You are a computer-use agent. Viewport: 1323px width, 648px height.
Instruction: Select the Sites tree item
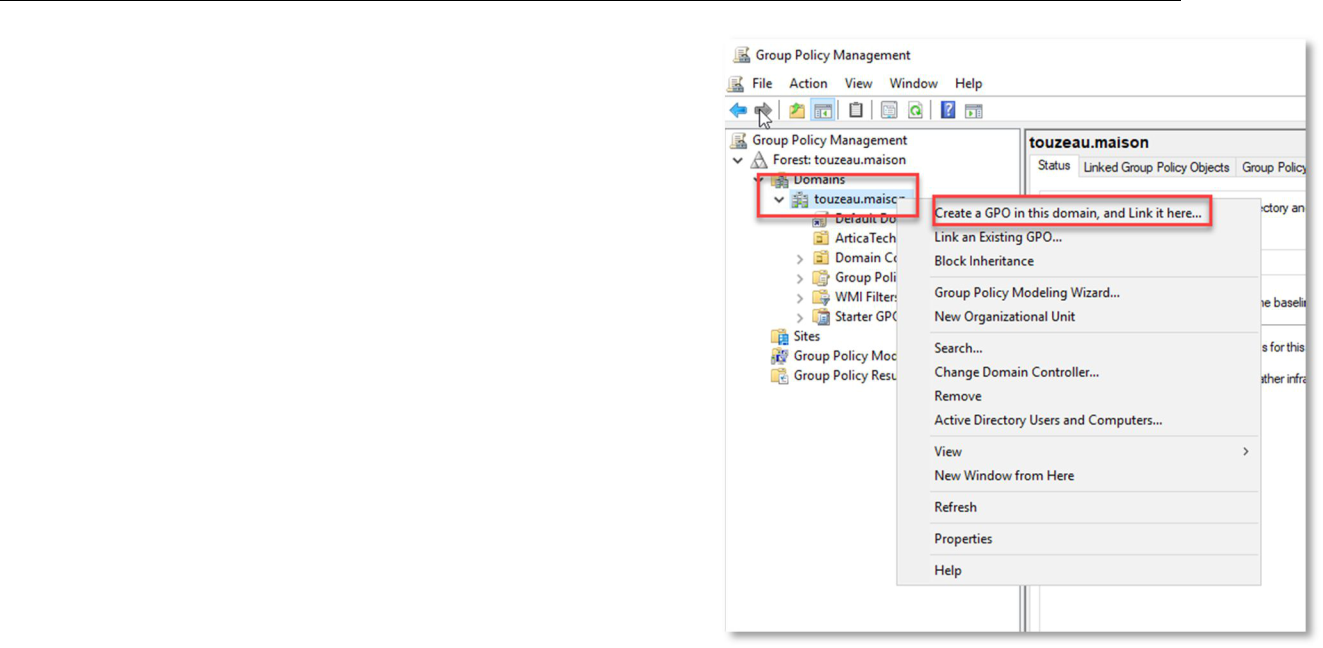coord(806,337)
